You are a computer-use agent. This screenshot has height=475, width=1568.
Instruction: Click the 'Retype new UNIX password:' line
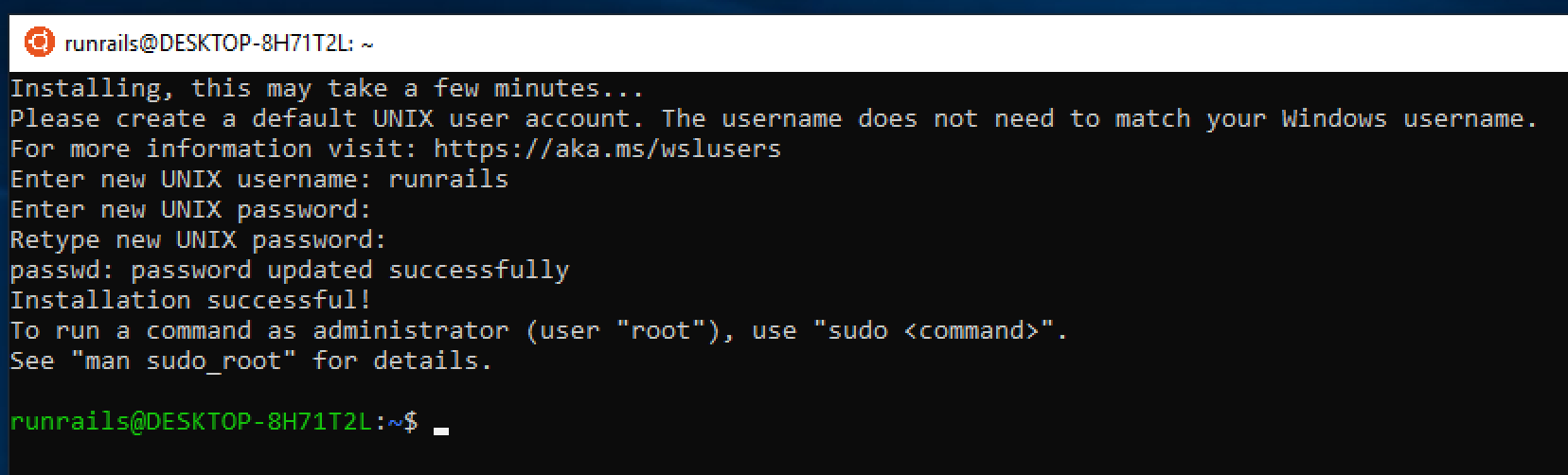(x=199, y=239)
